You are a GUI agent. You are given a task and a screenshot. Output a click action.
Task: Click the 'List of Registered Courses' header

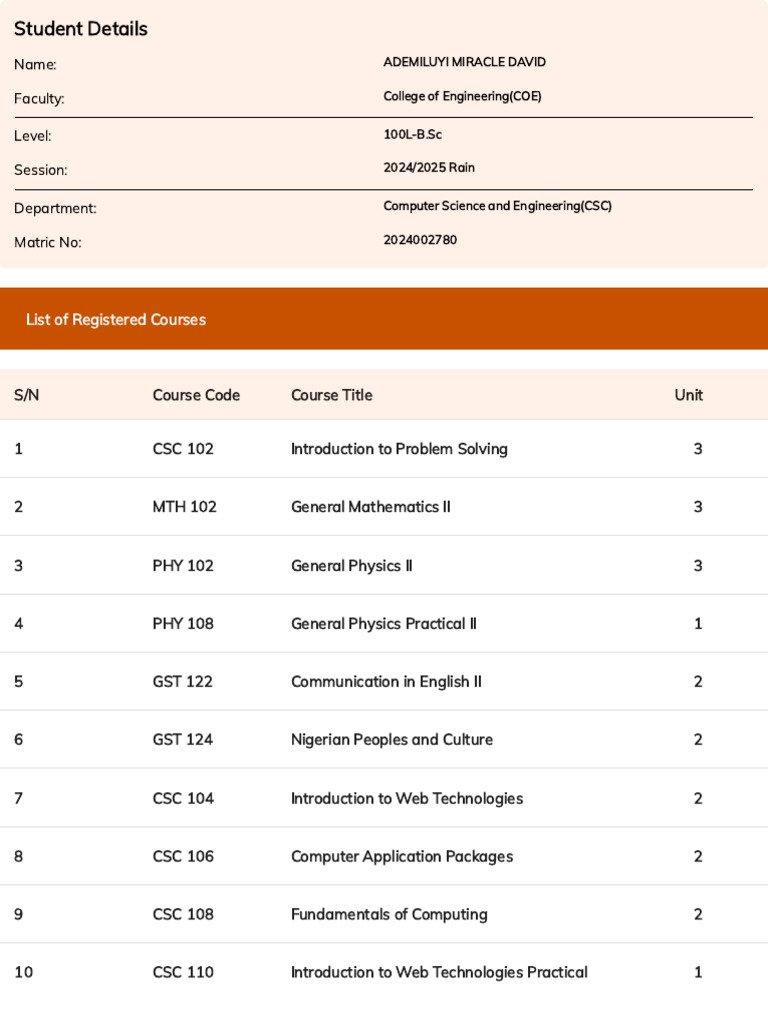[x=116, y=319]
